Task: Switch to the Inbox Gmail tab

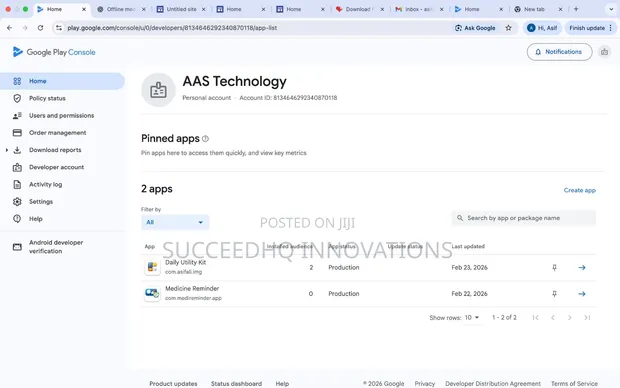Action: click(418, 9)
